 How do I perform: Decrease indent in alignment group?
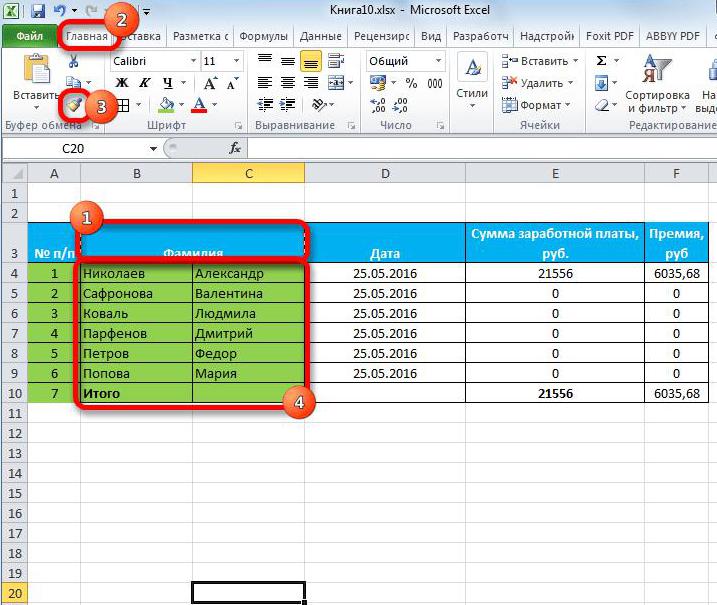[x=265, y=105]
